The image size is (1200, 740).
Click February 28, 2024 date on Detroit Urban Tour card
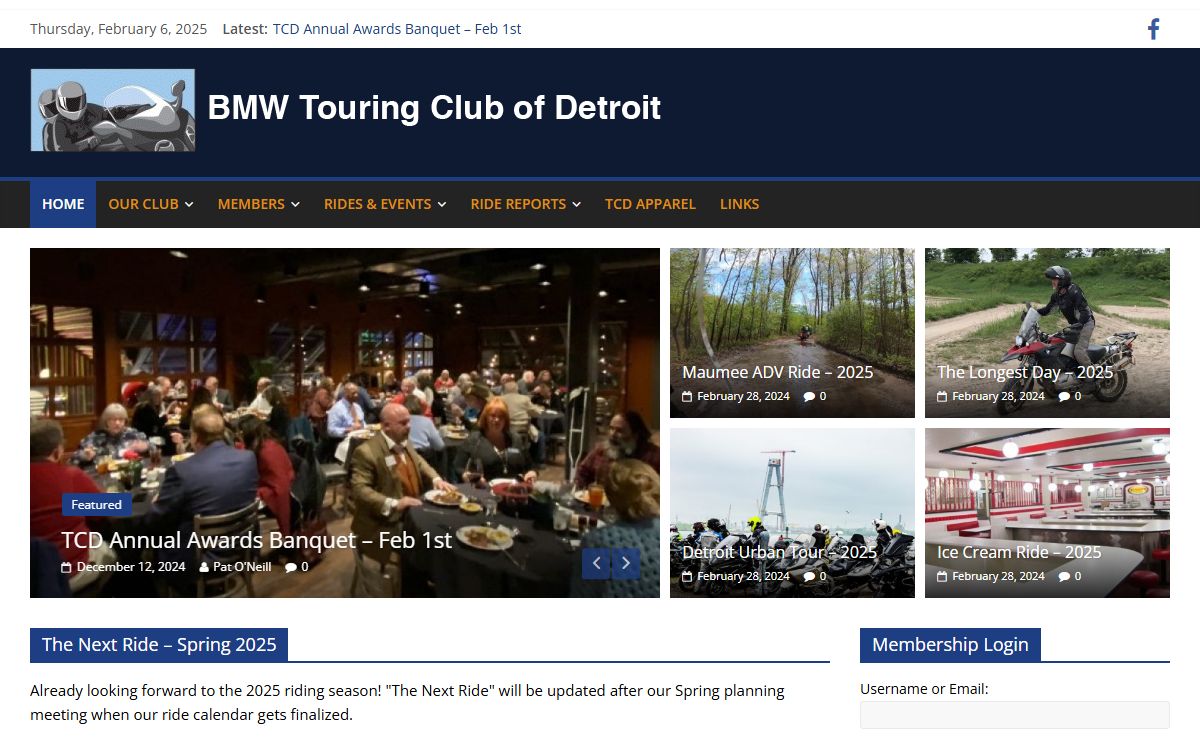point(744,577)
